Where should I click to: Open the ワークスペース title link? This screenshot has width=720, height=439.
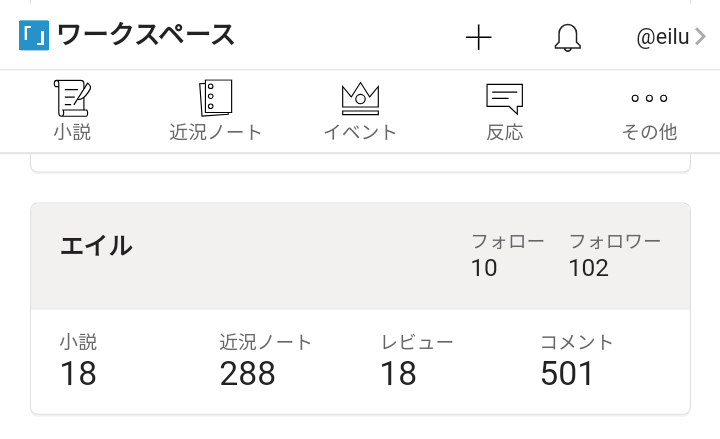tap(146, 36)
